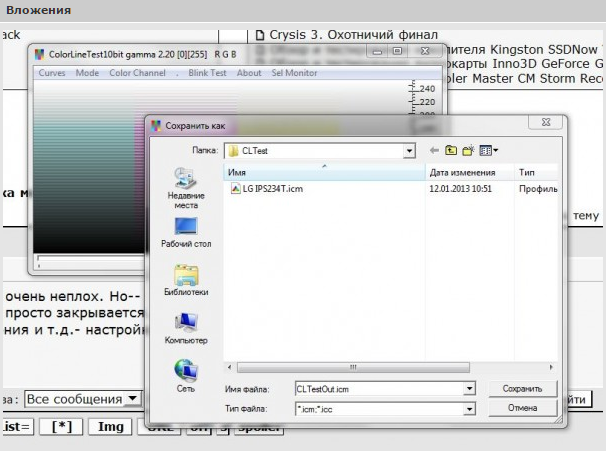Image resolution: width=606 pixels, height=451 pixels.
Task: Click the Save As dialog title icon
Action: (156, 126)
